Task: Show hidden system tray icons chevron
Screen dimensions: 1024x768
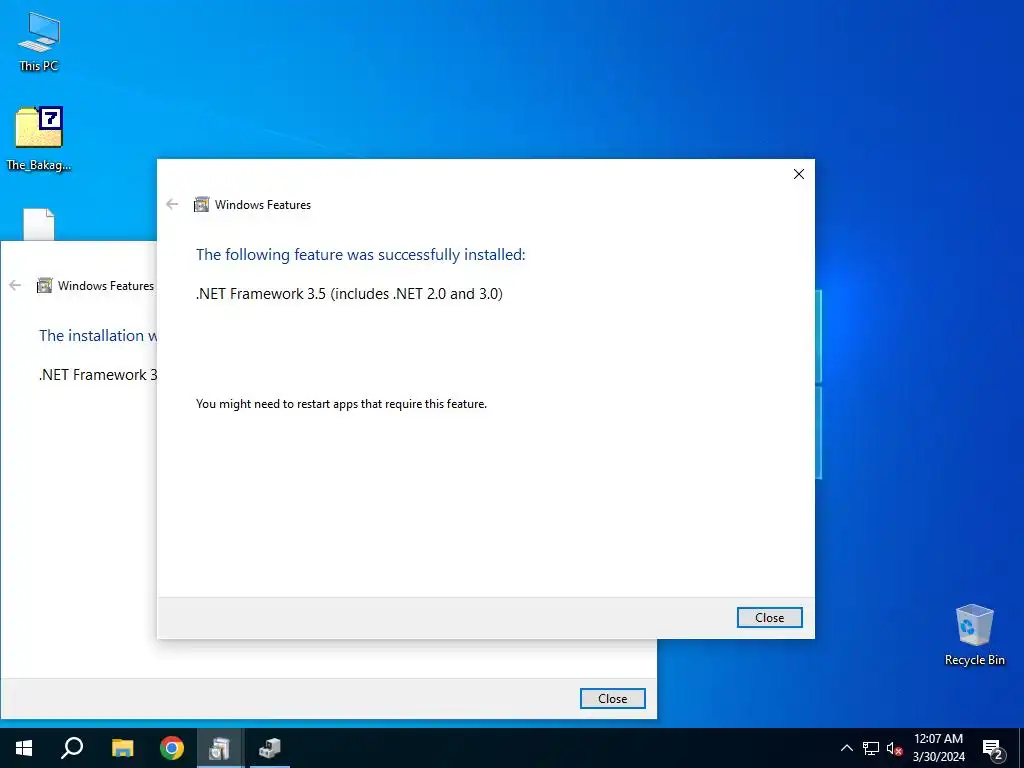Action: click(846, 748)
